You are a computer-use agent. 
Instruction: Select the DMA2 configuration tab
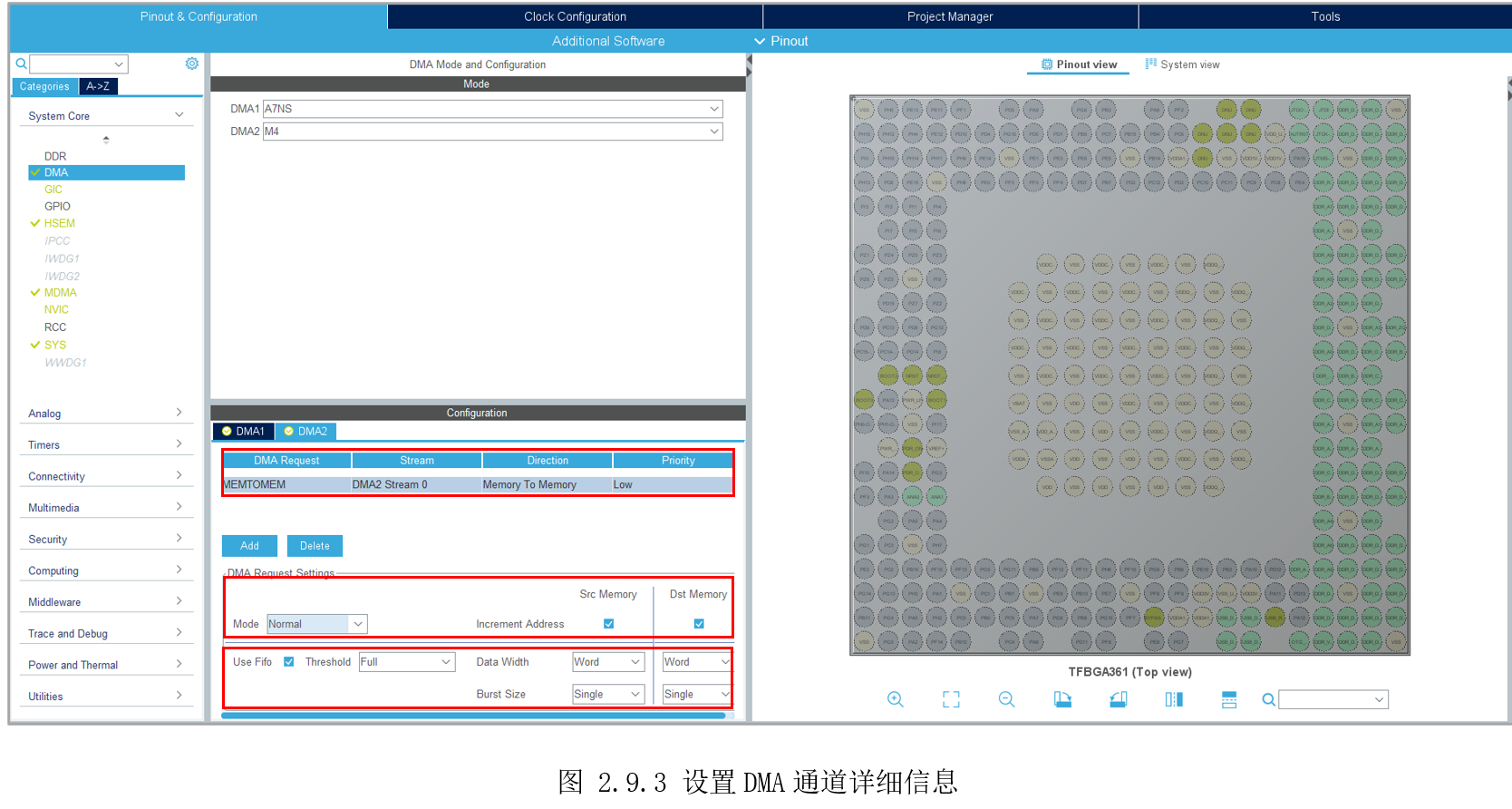pyautogui.click(x=305, y=432)
